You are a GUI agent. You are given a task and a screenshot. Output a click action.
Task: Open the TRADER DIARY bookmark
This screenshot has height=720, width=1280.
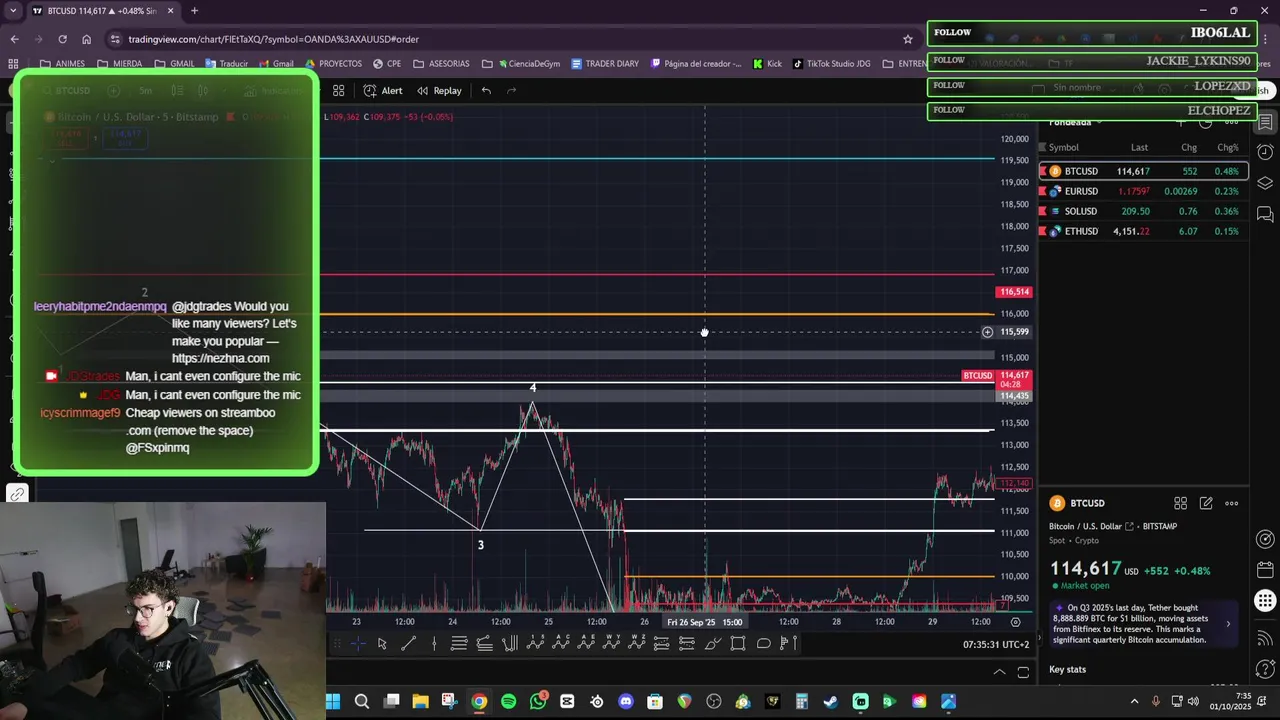[605, 64]
